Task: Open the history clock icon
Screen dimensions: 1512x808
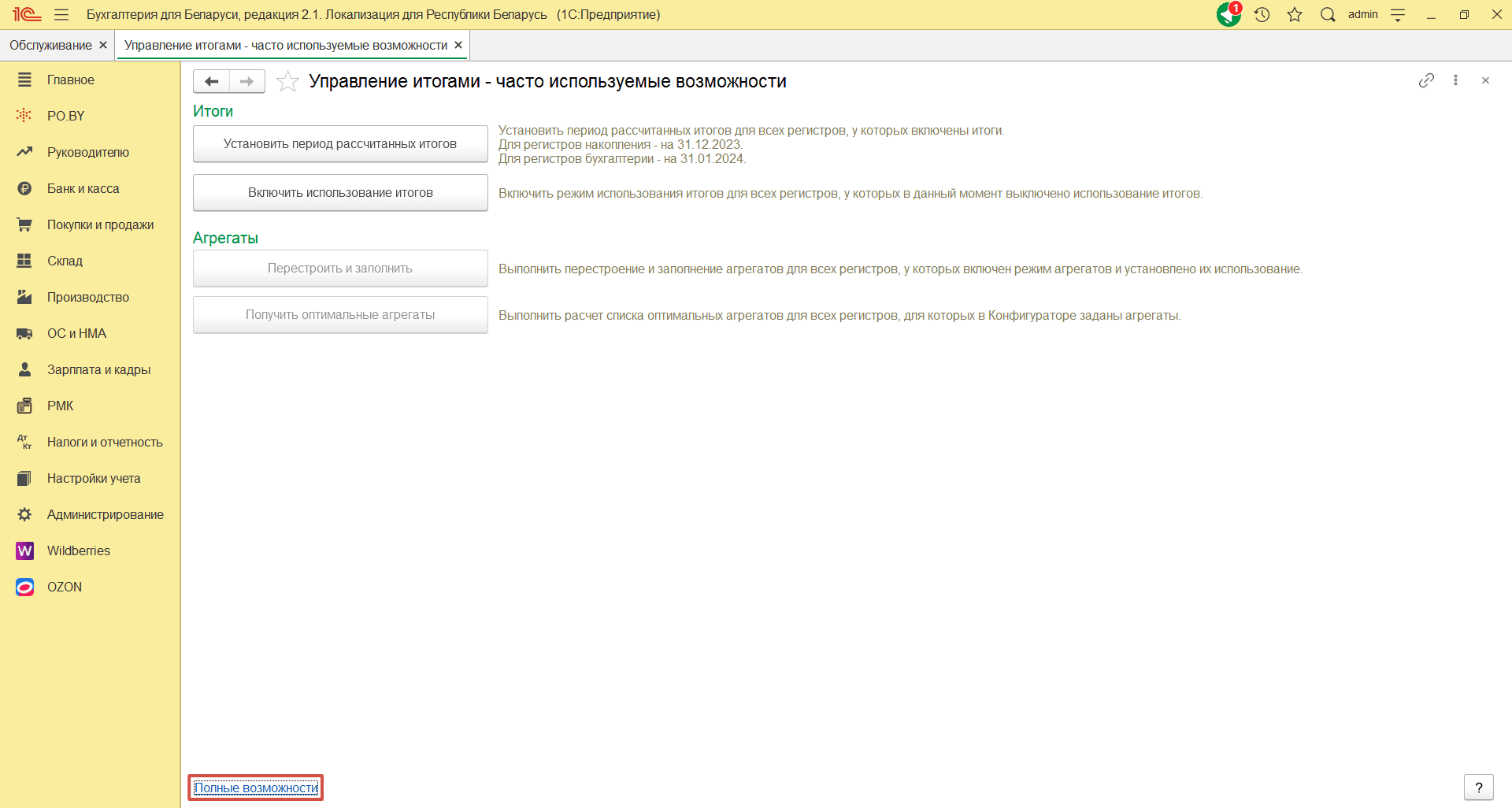Action: 1262,15
